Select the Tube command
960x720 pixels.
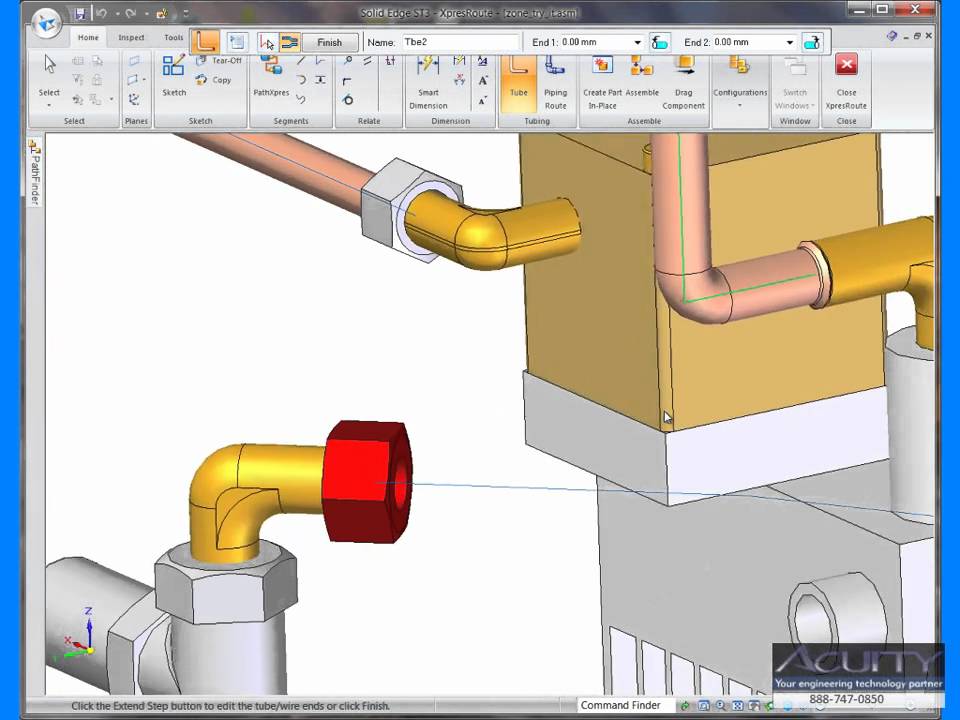tap(519, 83)
